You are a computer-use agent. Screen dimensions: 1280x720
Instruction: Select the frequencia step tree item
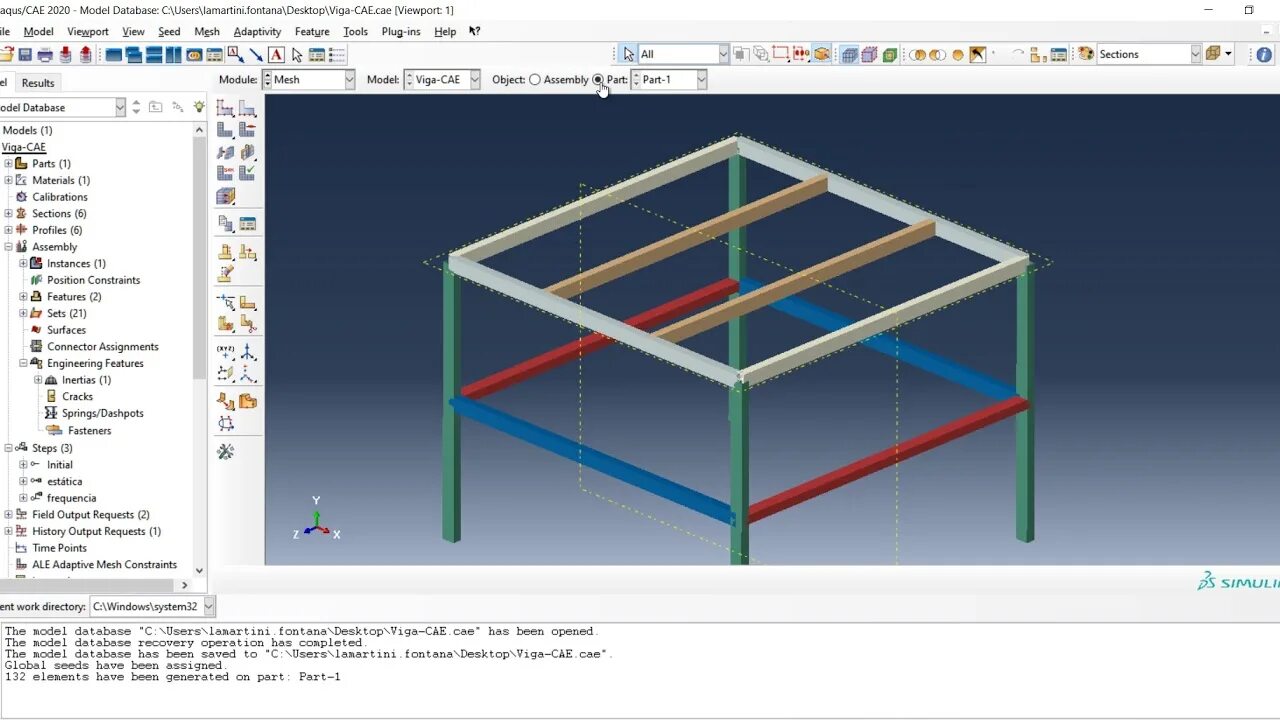pos(71,498)
